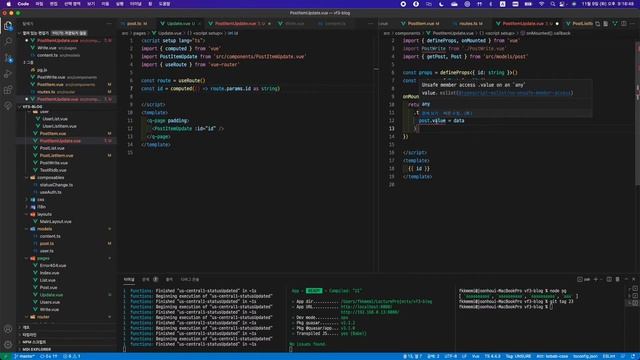Collapse the composables folder
Image resolution: width=640 pixels, height=360 pixels.
tap(27, 178)
